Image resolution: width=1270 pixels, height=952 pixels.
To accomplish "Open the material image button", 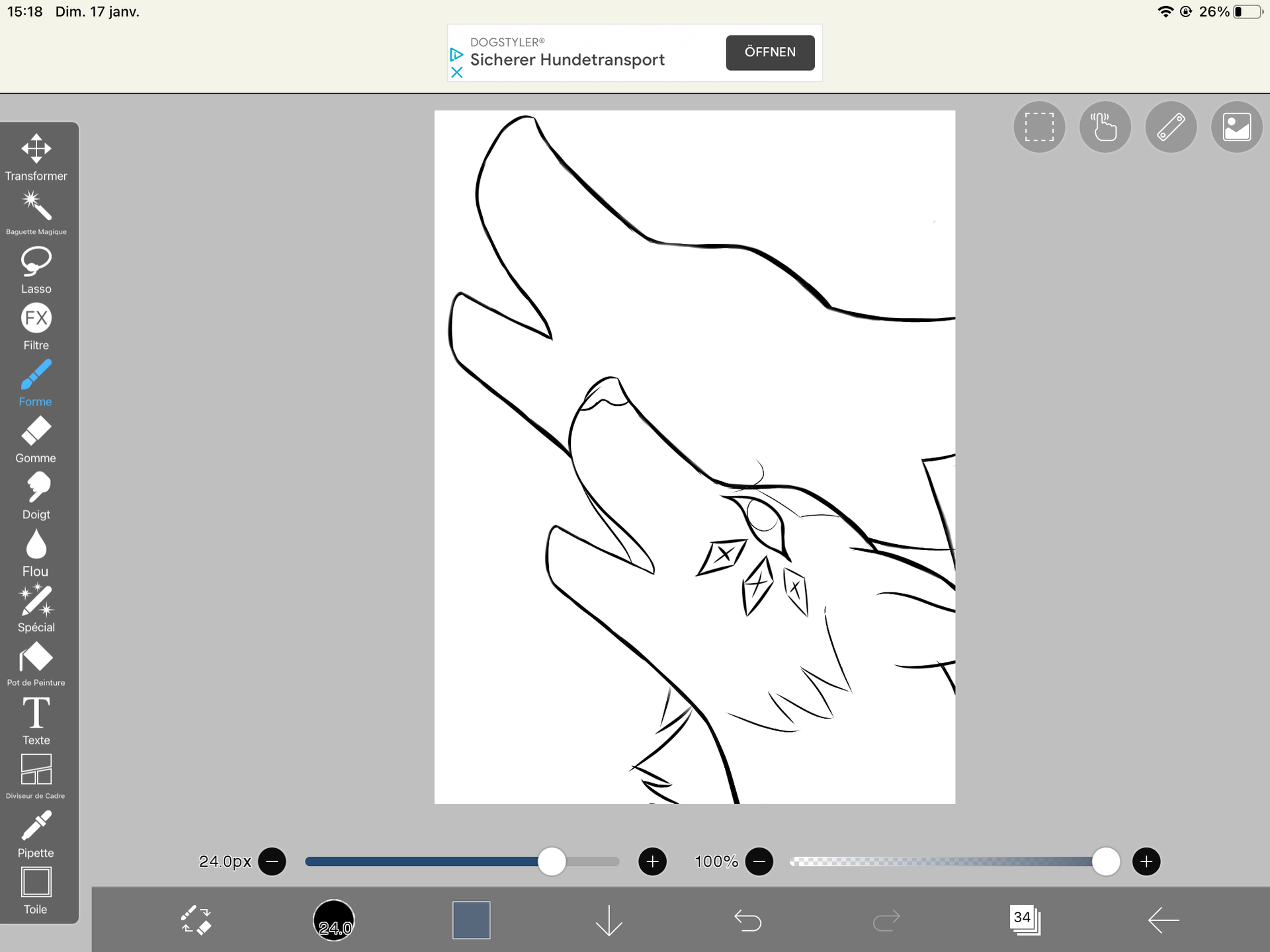I will [x=1237, y=127].
